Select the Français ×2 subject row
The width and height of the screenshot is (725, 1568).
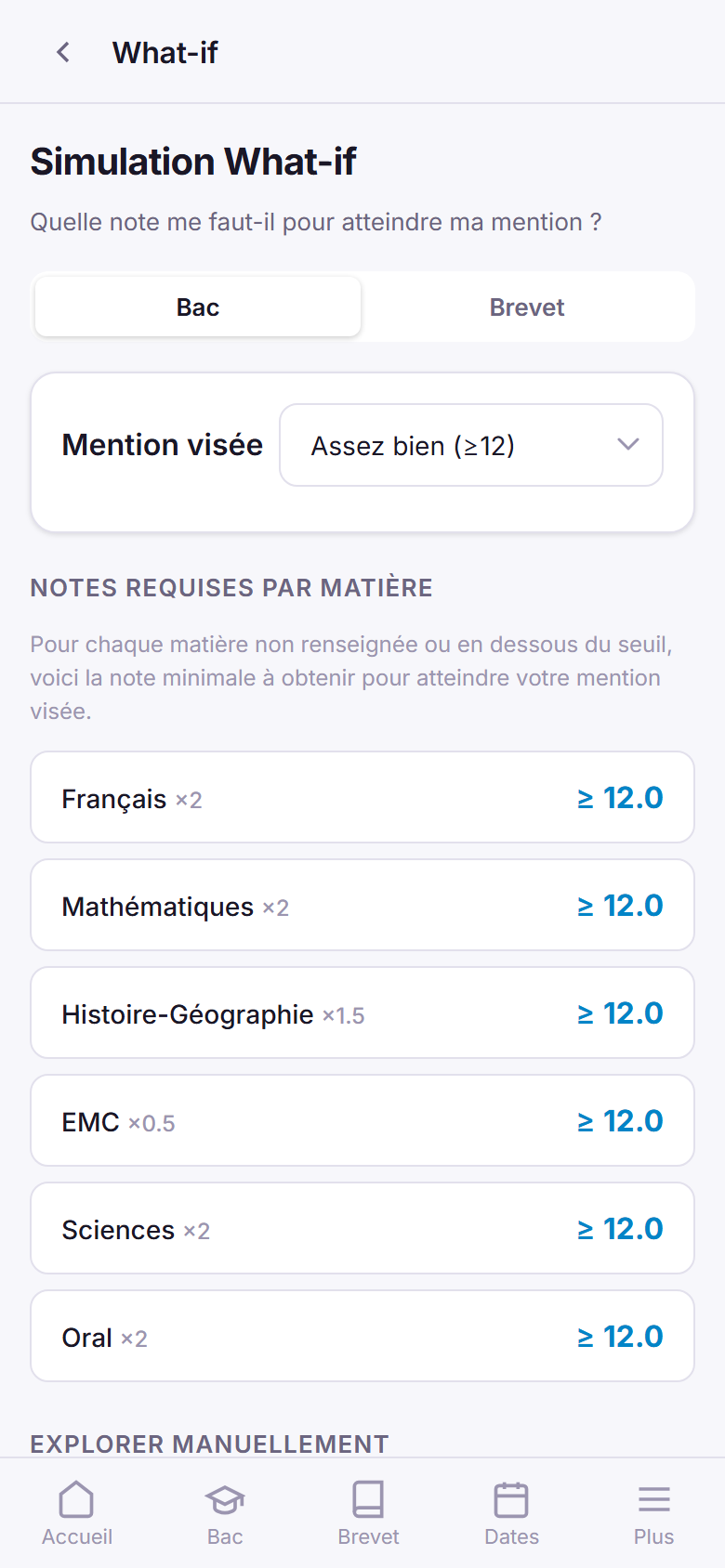click(x=362, y=798)
